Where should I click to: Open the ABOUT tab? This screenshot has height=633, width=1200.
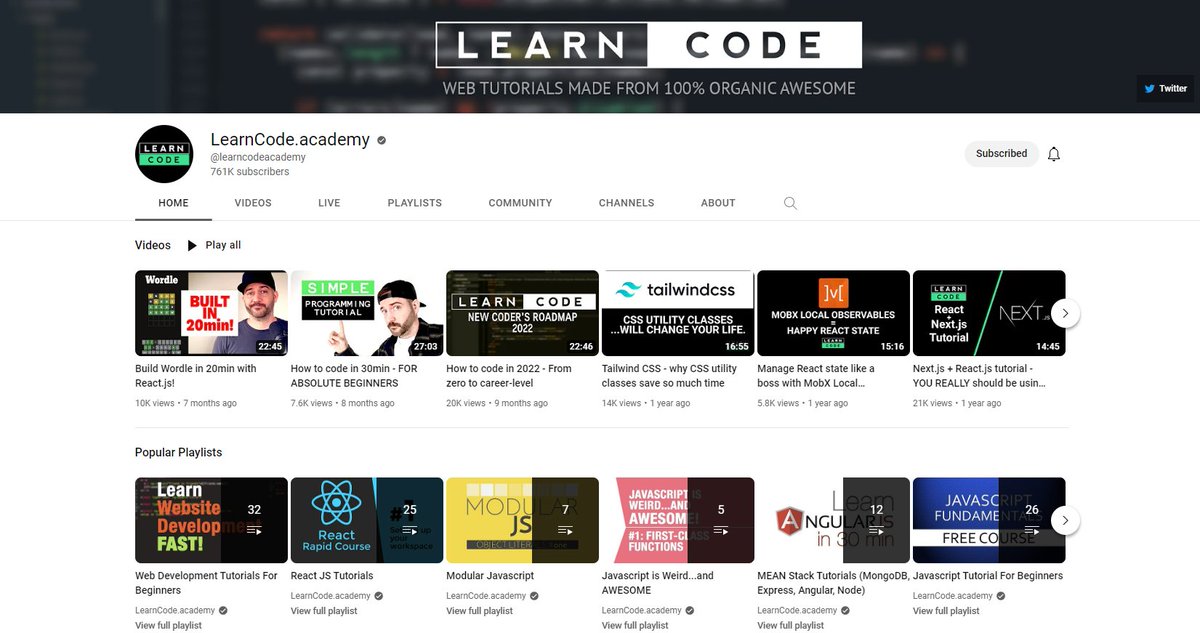[x=718, y=203]
